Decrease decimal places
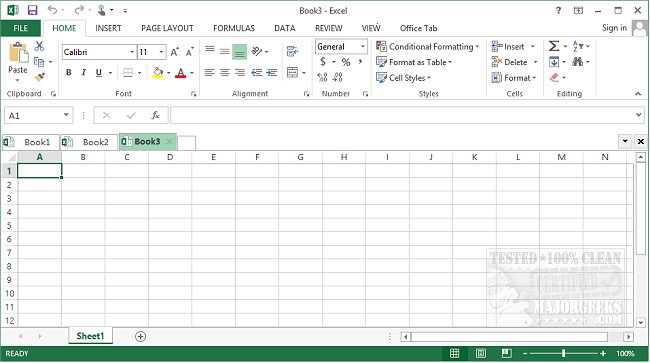The image size is (650, 363). tap(338, 77)
